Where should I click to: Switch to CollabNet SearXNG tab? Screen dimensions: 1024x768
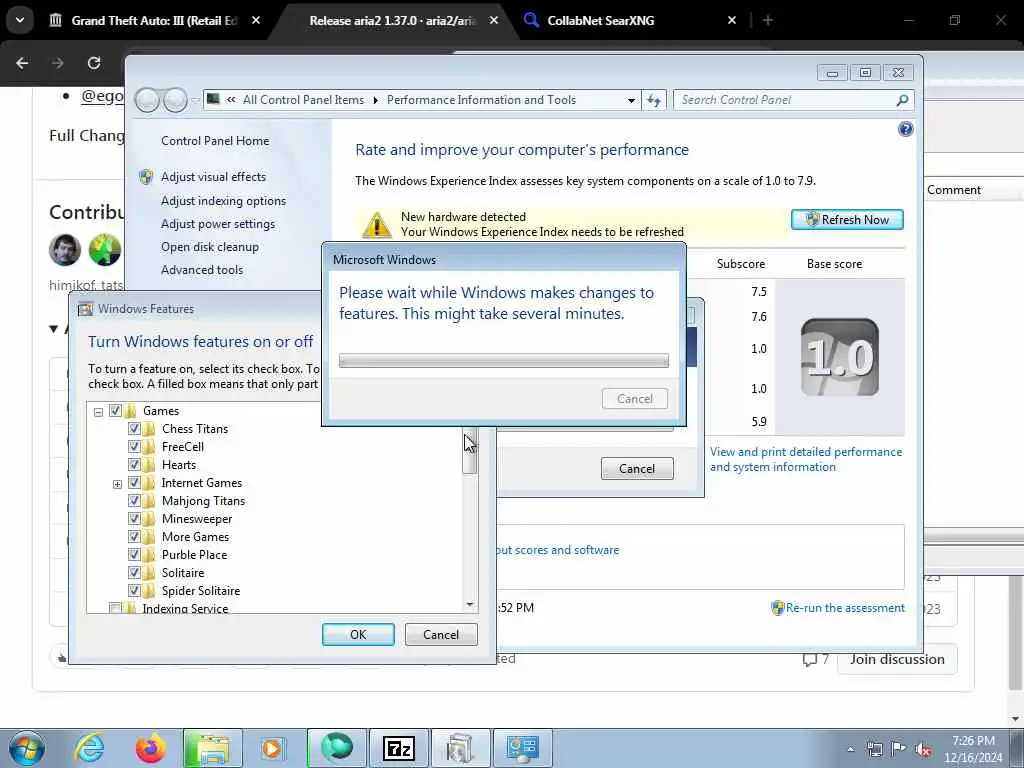600,20
